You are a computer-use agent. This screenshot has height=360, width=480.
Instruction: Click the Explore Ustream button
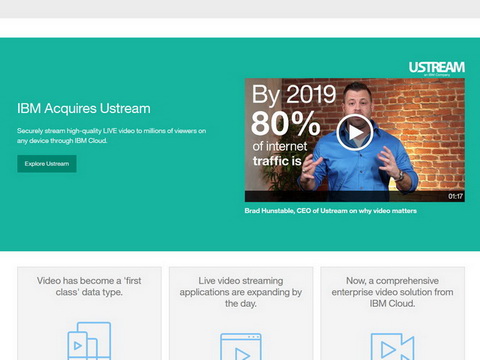point(47,164)
